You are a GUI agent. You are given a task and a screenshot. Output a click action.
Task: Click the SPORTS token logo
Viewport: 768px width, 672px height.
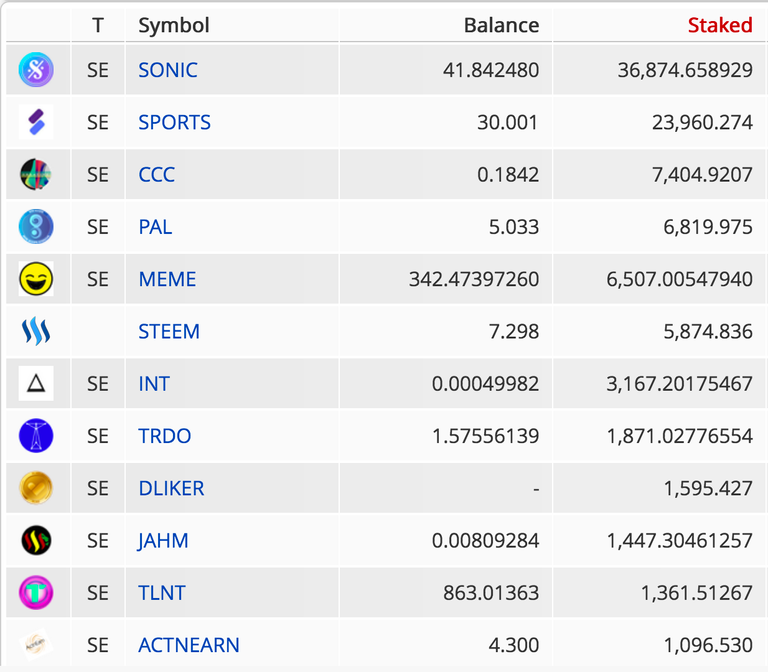pyautogui.click(x=36, y=122)
